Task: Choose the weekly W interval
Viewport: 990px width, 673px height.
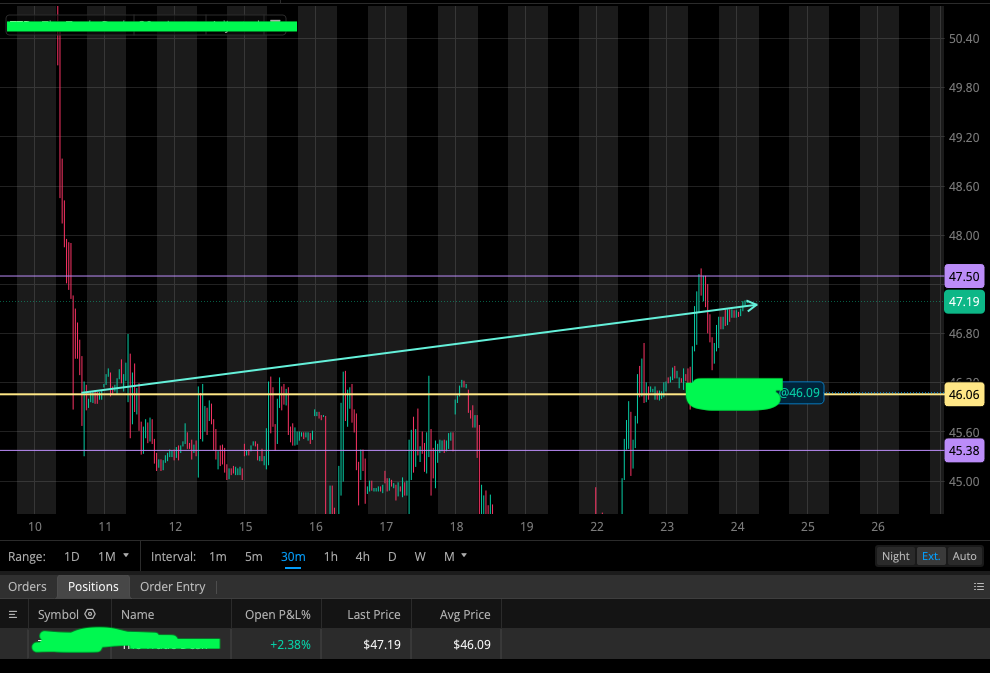Action: [x=420, y=556]
